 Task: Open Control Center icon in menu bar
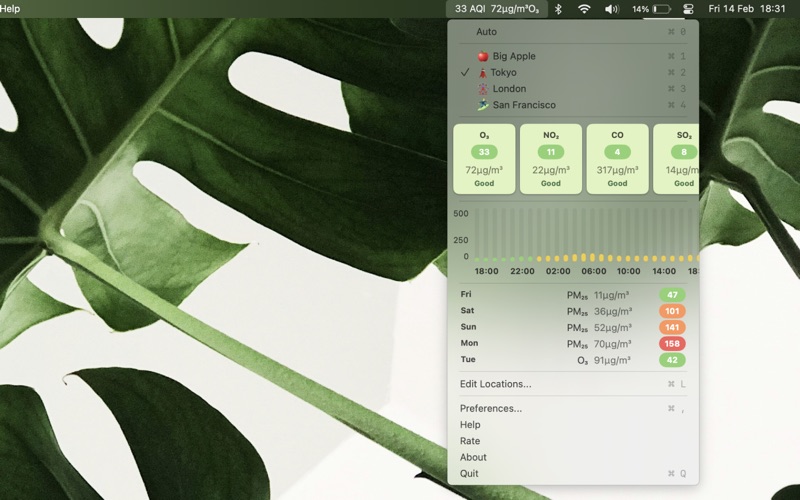point(688,9)
